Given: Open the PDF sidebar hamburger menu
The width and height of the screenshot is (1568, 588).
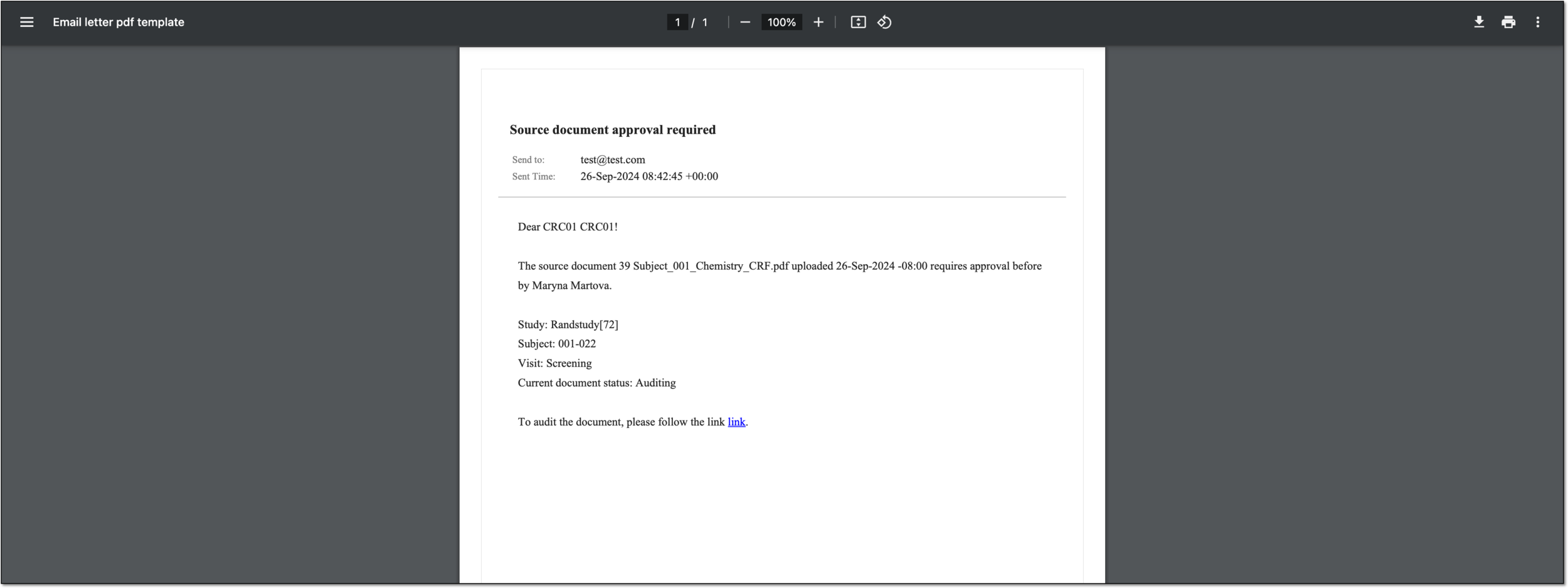Looking at the screenshot, I should click(26, 22).
